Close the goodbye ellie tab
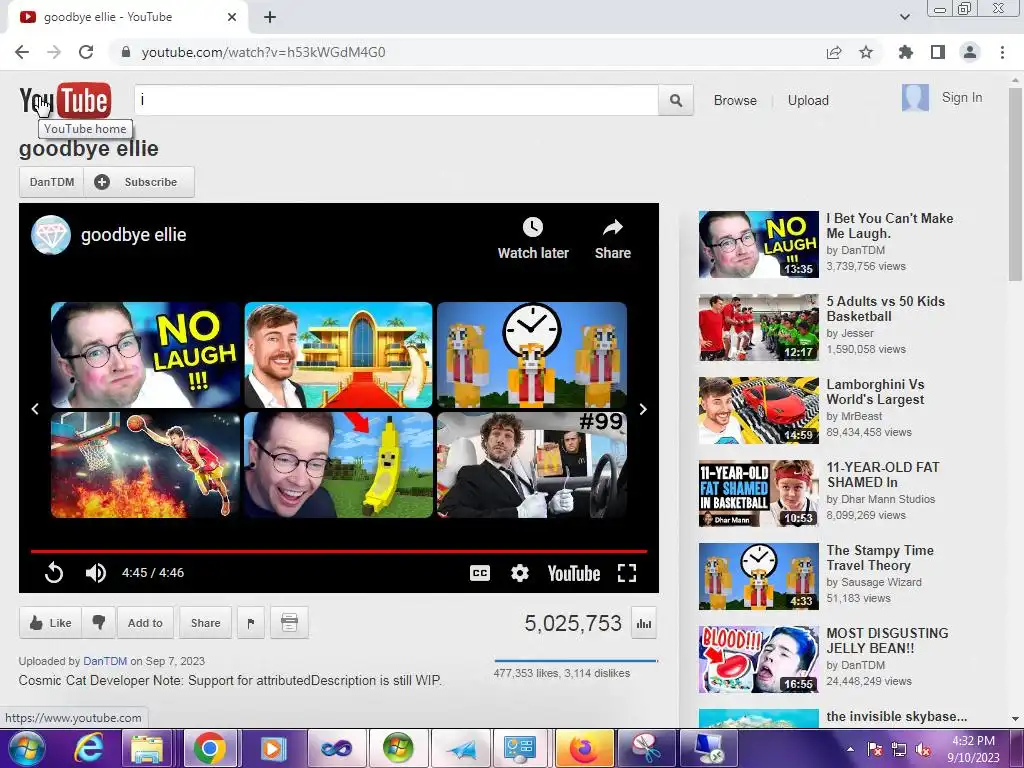The width and height of the screenshot is (1024, 768). coord(232,17)
